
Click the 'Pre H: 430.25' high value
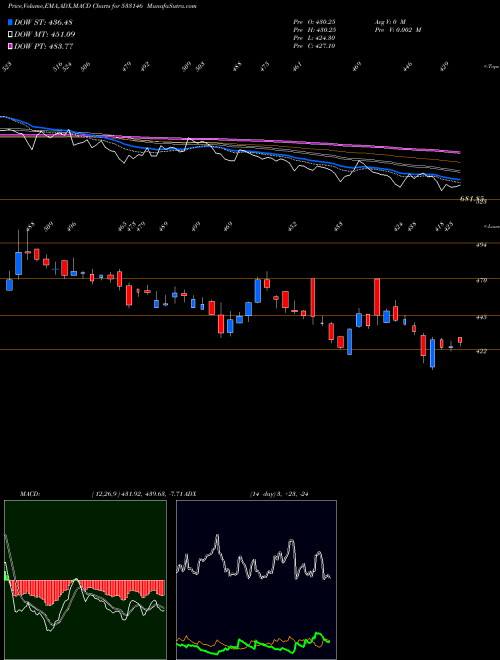[314, 30]
